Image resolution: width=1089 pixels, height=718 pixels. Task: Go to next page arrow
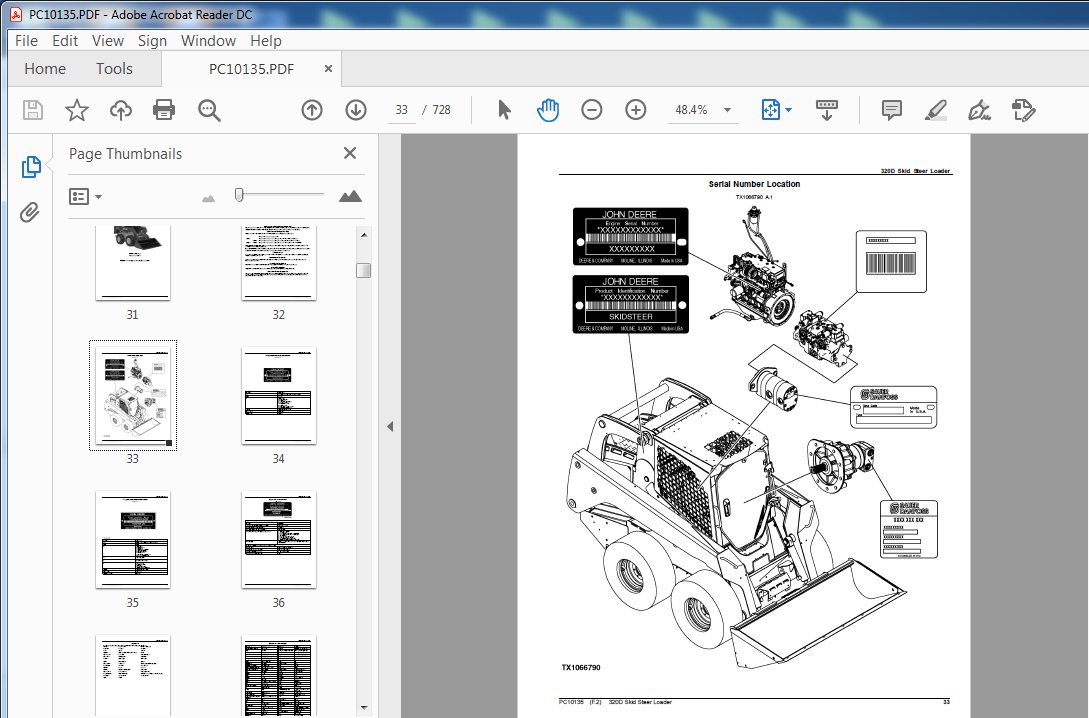pos(356,110)
